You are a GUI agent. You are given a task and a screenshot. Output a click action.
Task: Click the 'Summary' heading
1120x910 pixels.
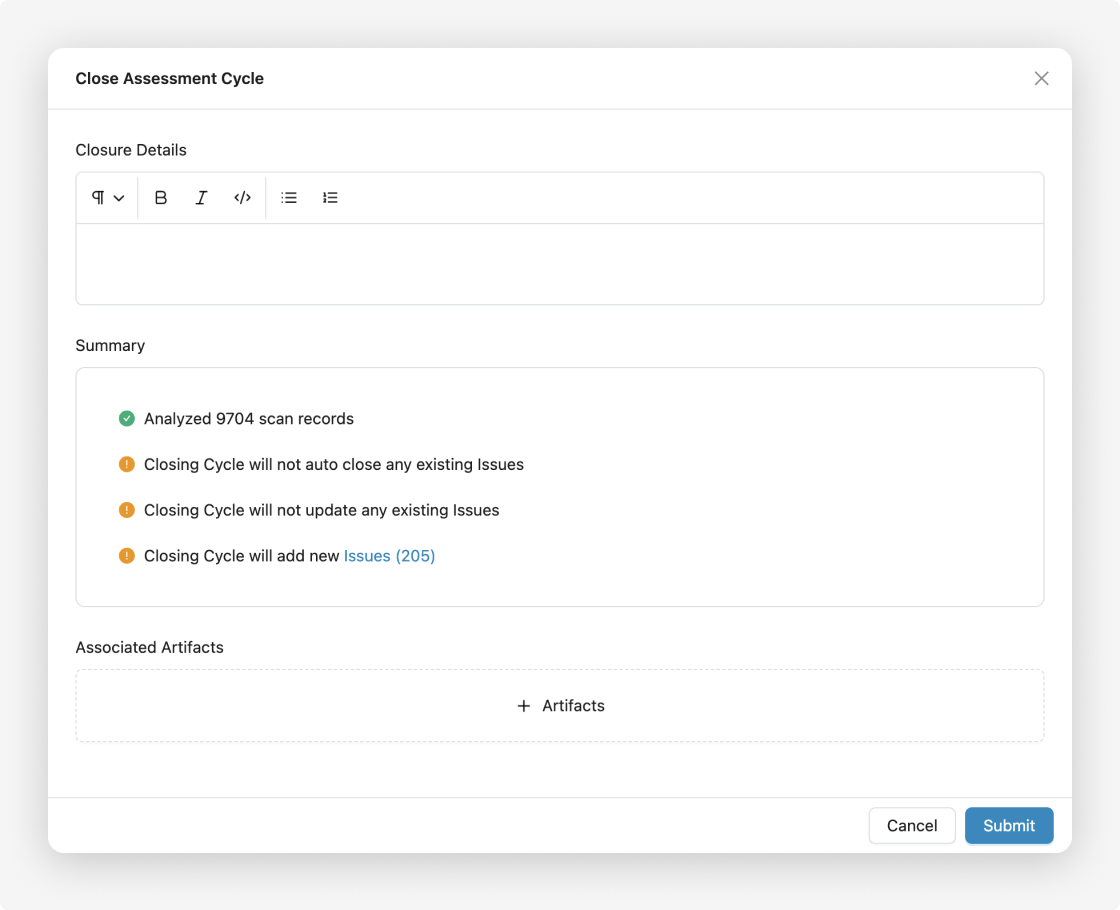click(110, 346)
